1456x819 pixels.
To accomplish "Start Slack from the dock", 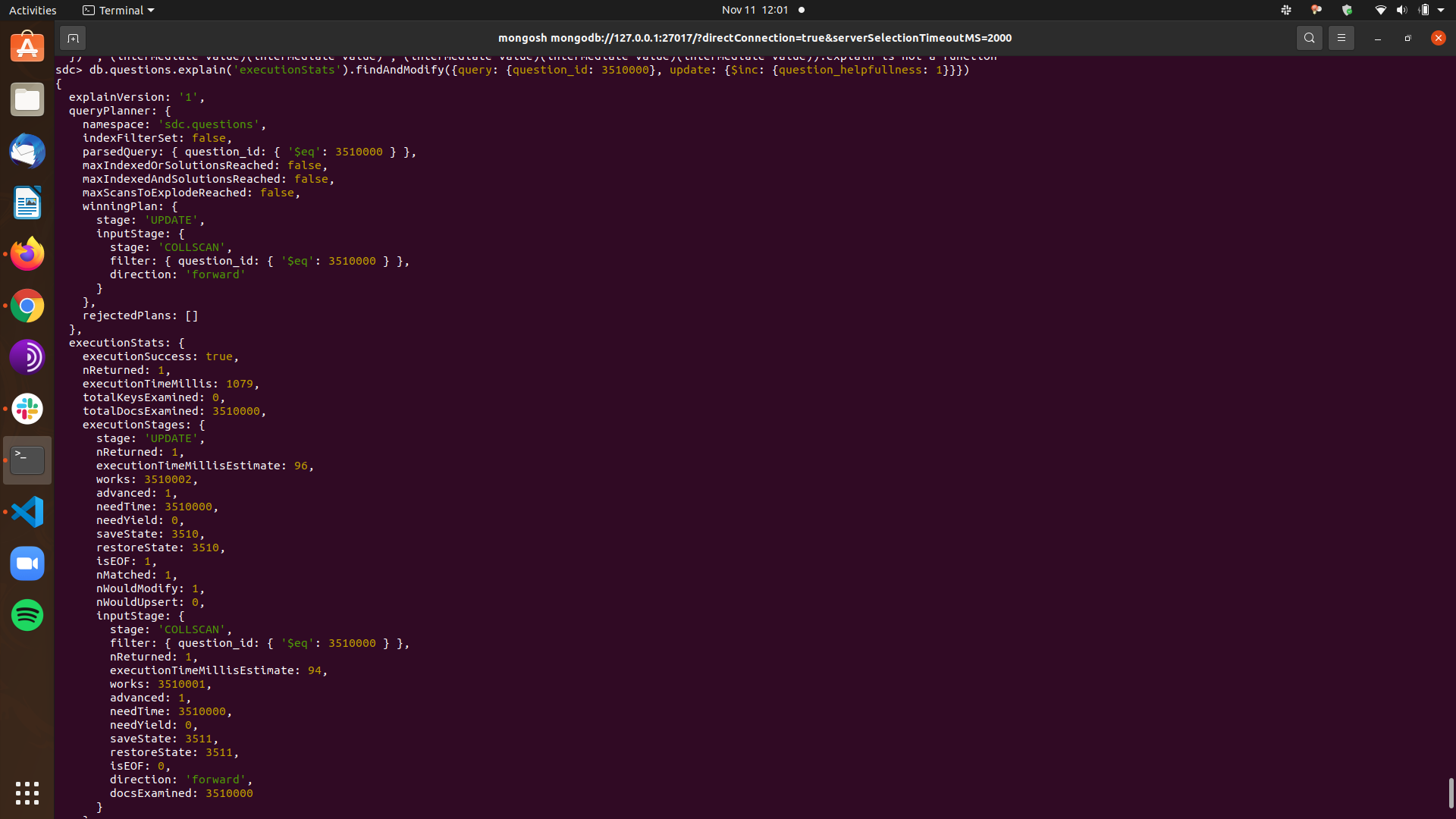I will click(x=27, y=409).
